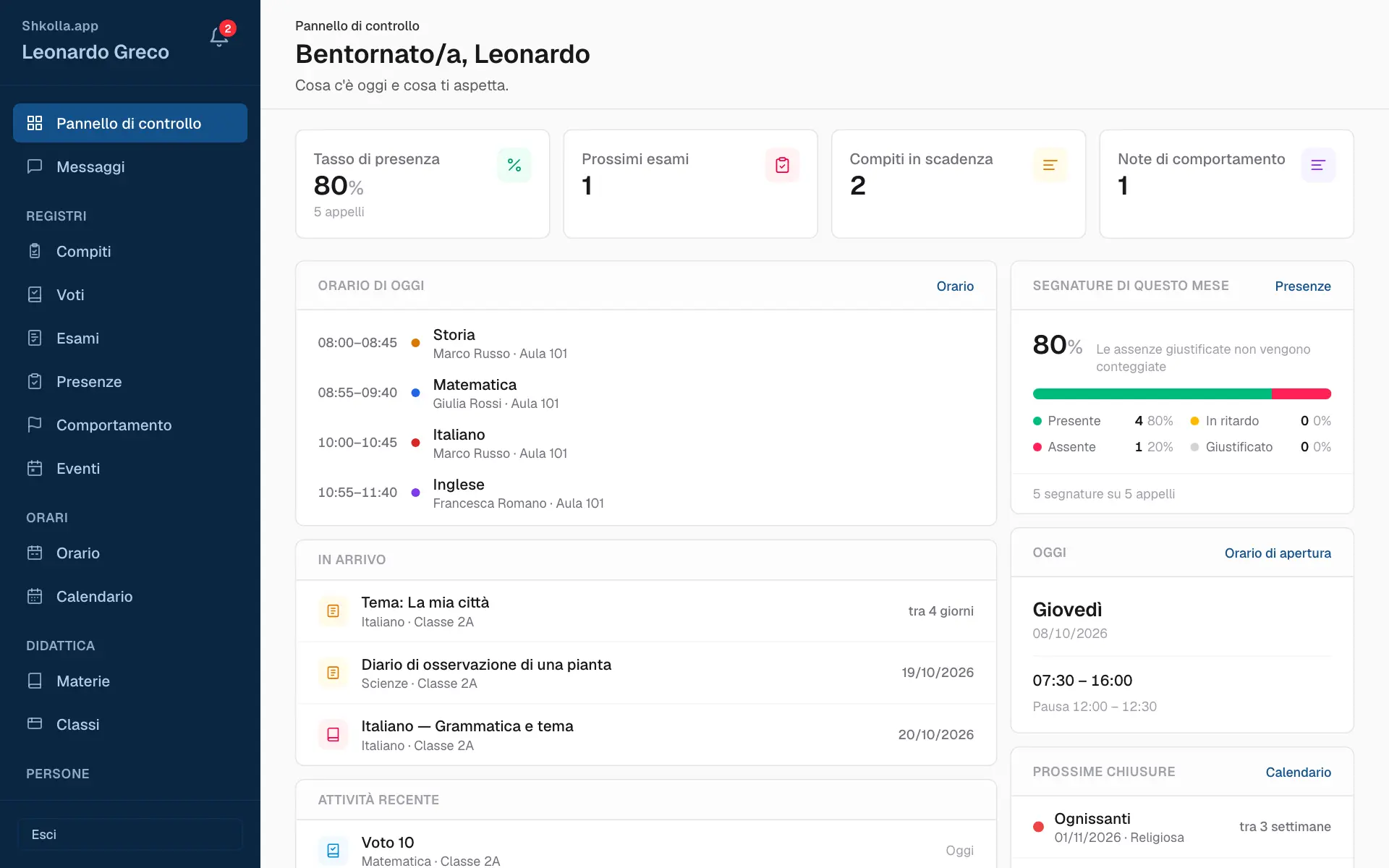Screen dimensions: 1389x868
Task: Click the Compiti clipboard icon in sidebar
Action: [x=35, y=251]
